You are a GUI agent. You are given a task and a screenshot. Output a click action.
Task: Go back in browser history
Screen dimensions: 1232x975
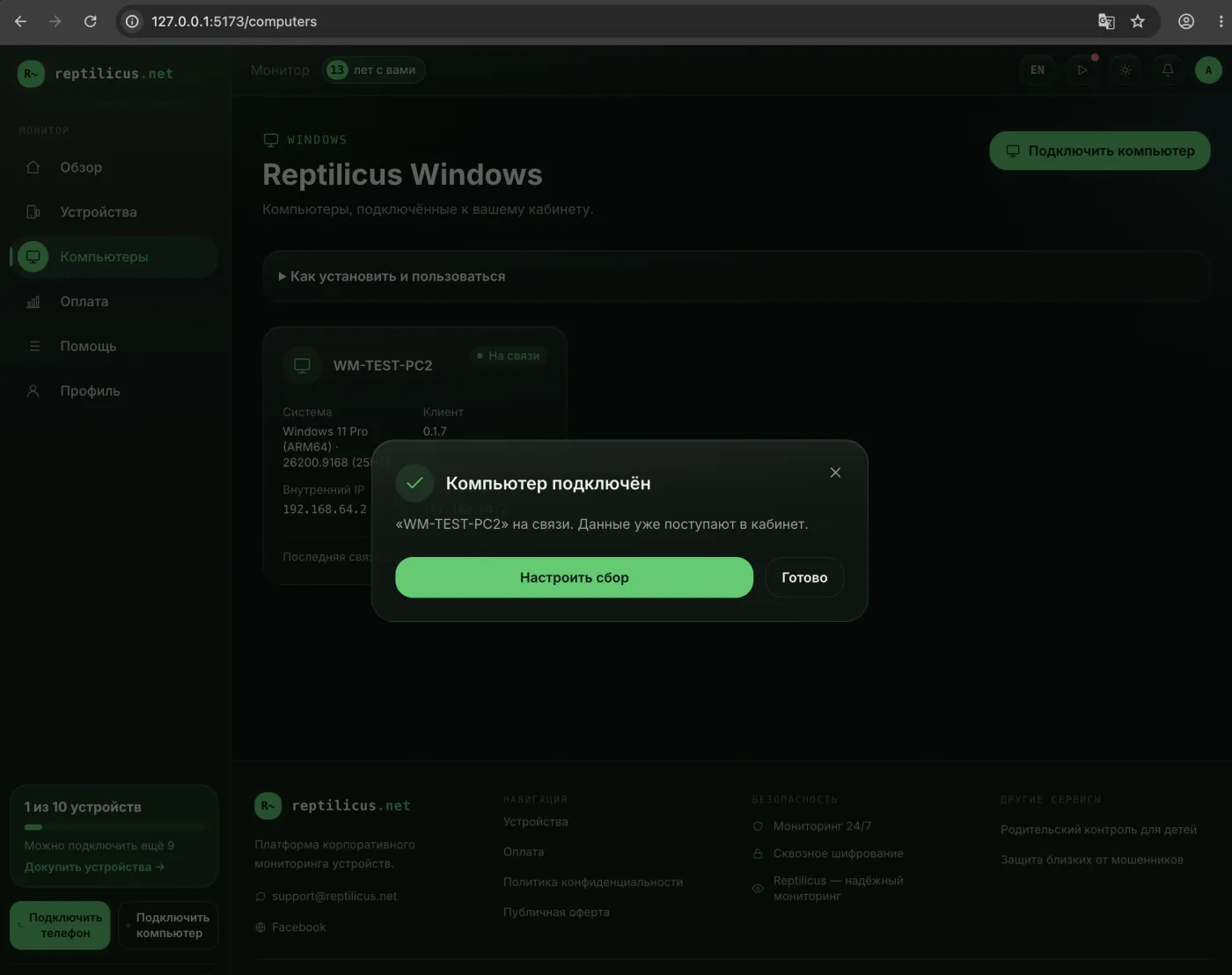point(21,21)
